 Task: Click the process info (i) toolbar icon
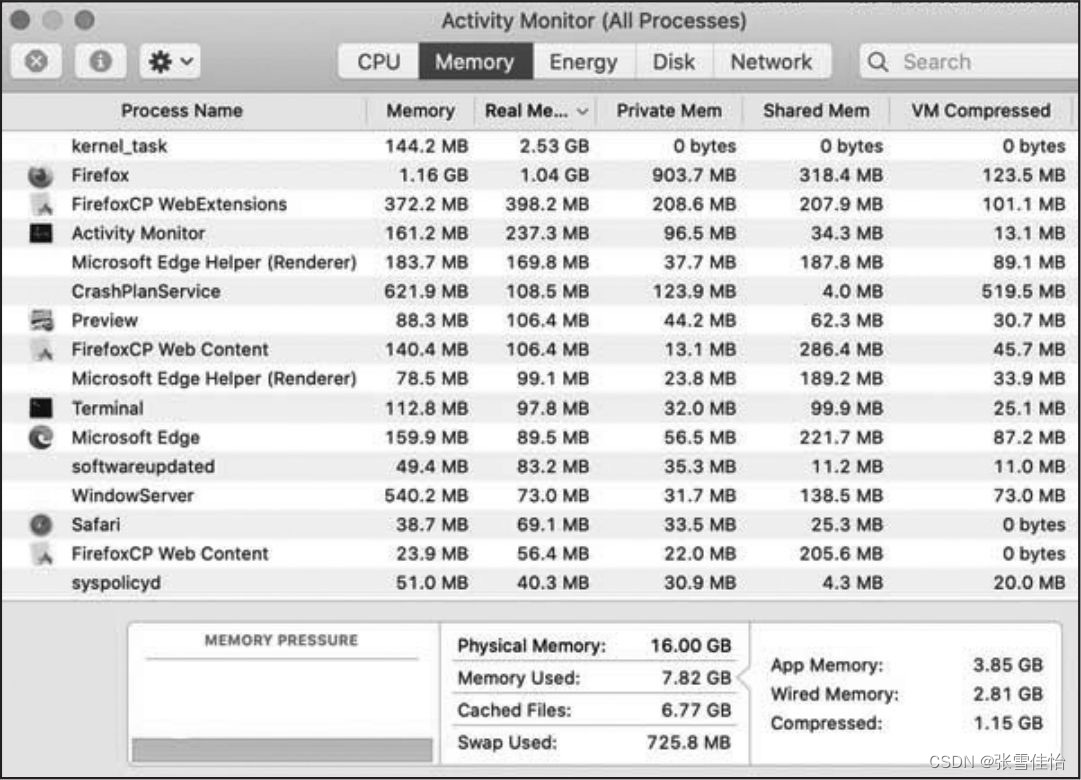click(x=101, y=61)
